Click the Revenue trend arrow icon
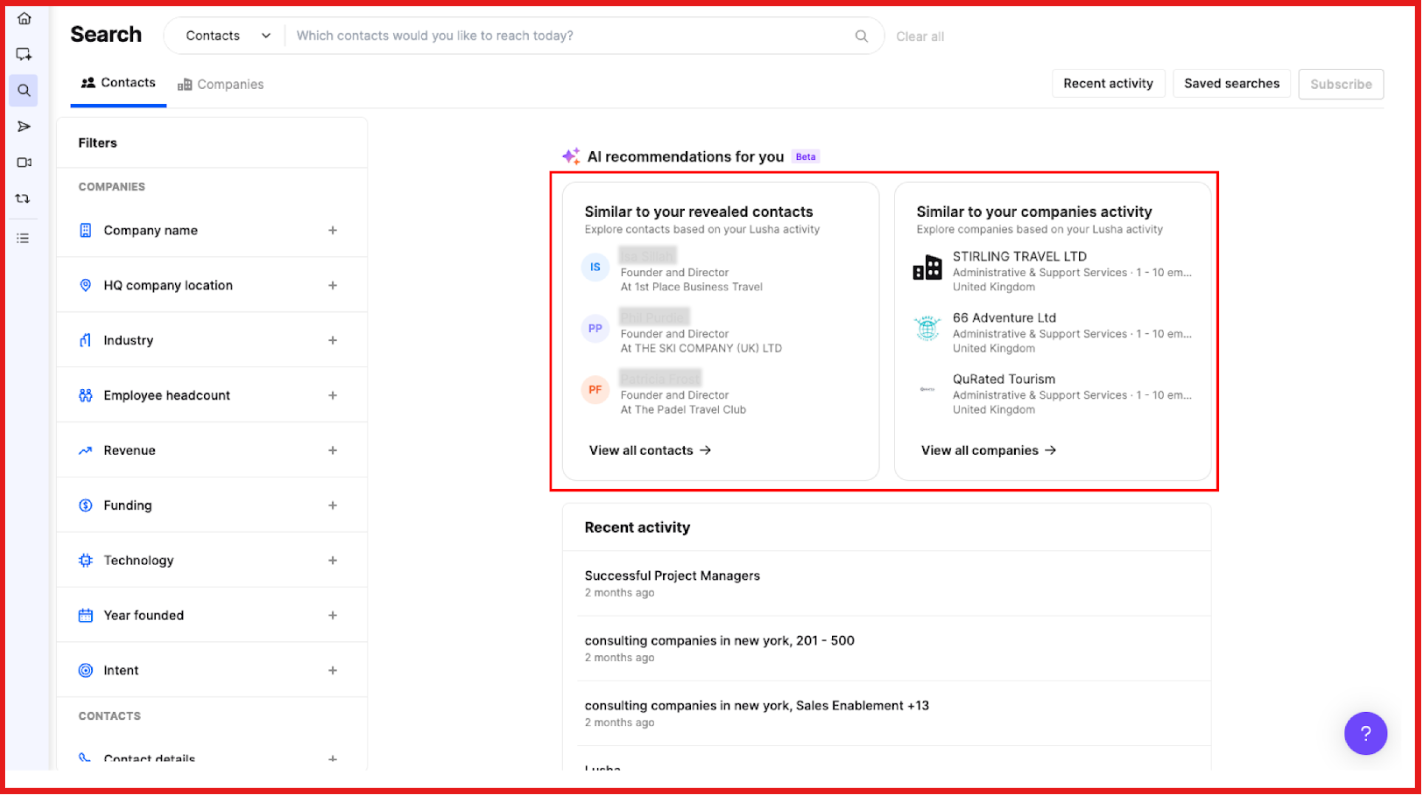The image size is (1422, 798). point(85,450)
